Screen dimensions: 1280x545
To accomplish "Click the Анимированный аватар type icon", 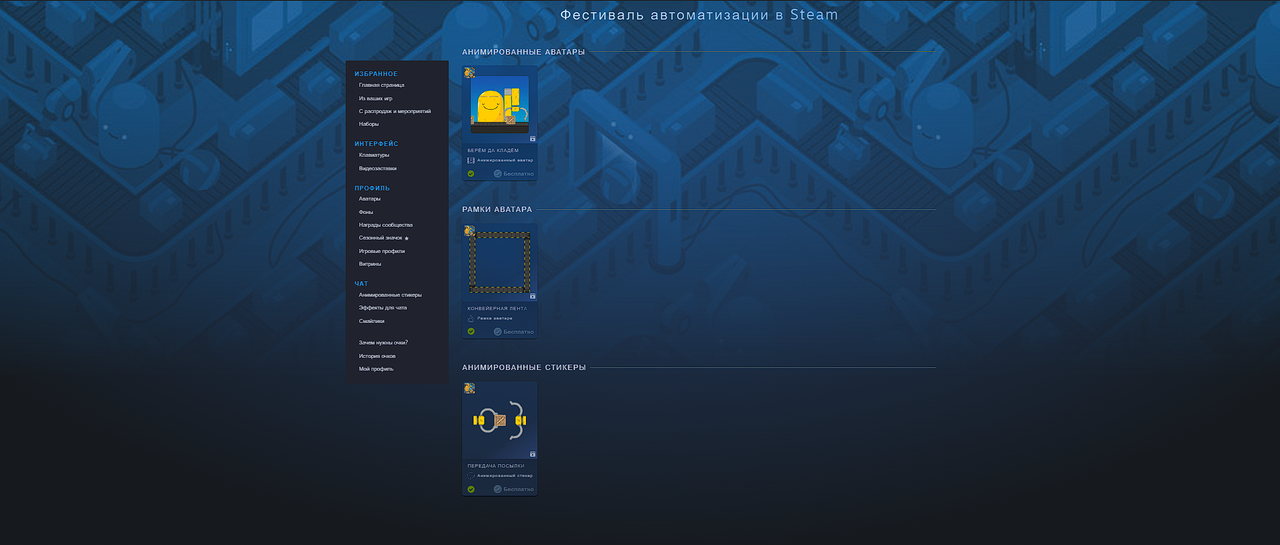I will (x=471, y=160).
